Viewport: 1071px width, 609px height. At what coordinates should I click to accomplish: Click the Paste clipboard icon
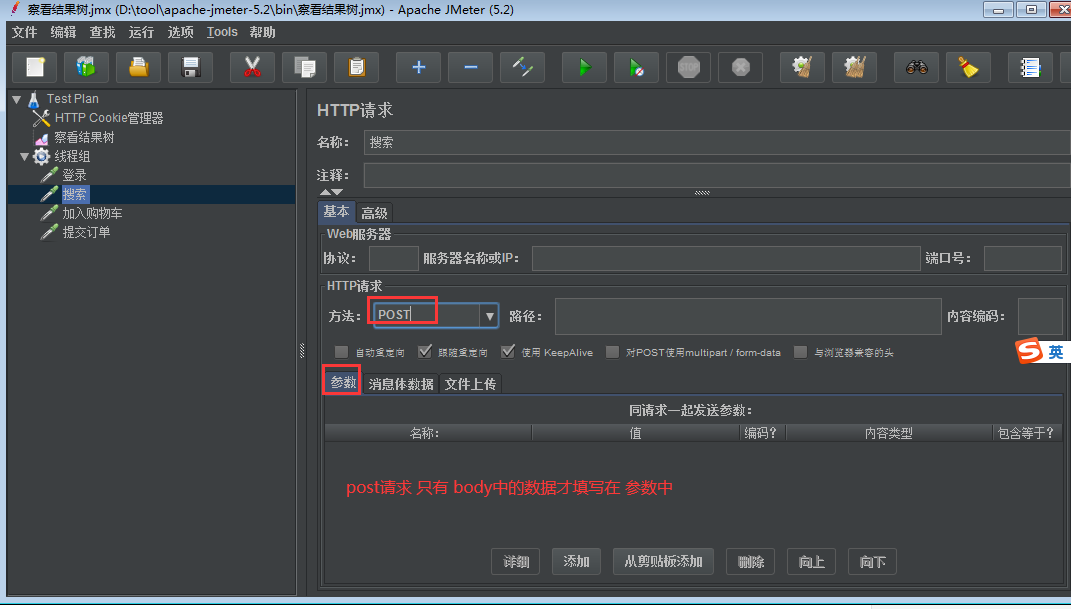(x=356, y=67)
